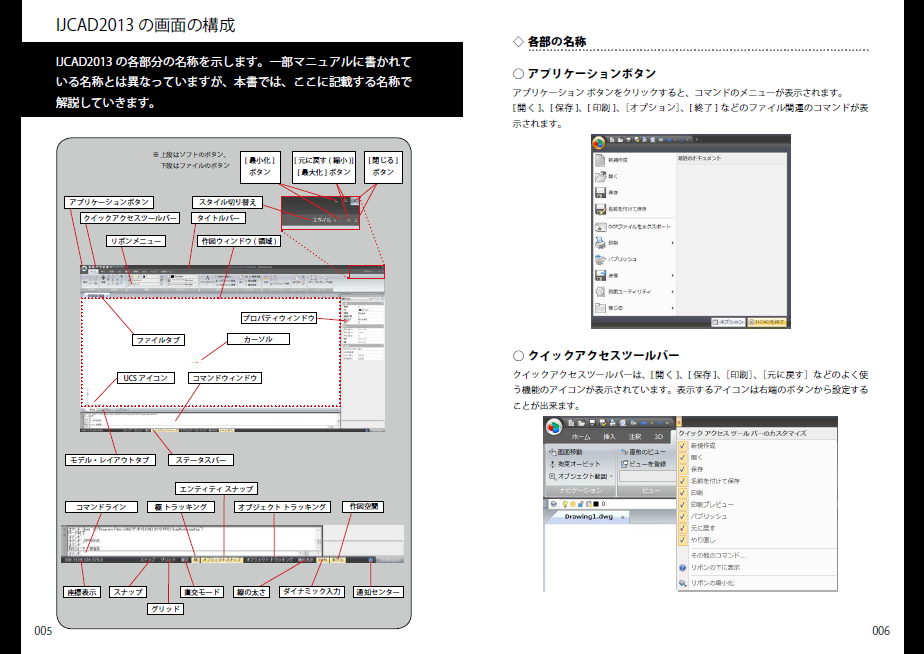
Task: Click the パブリッシュ icon in application menu
Action: pyautogui.click(x=600, y=259)
